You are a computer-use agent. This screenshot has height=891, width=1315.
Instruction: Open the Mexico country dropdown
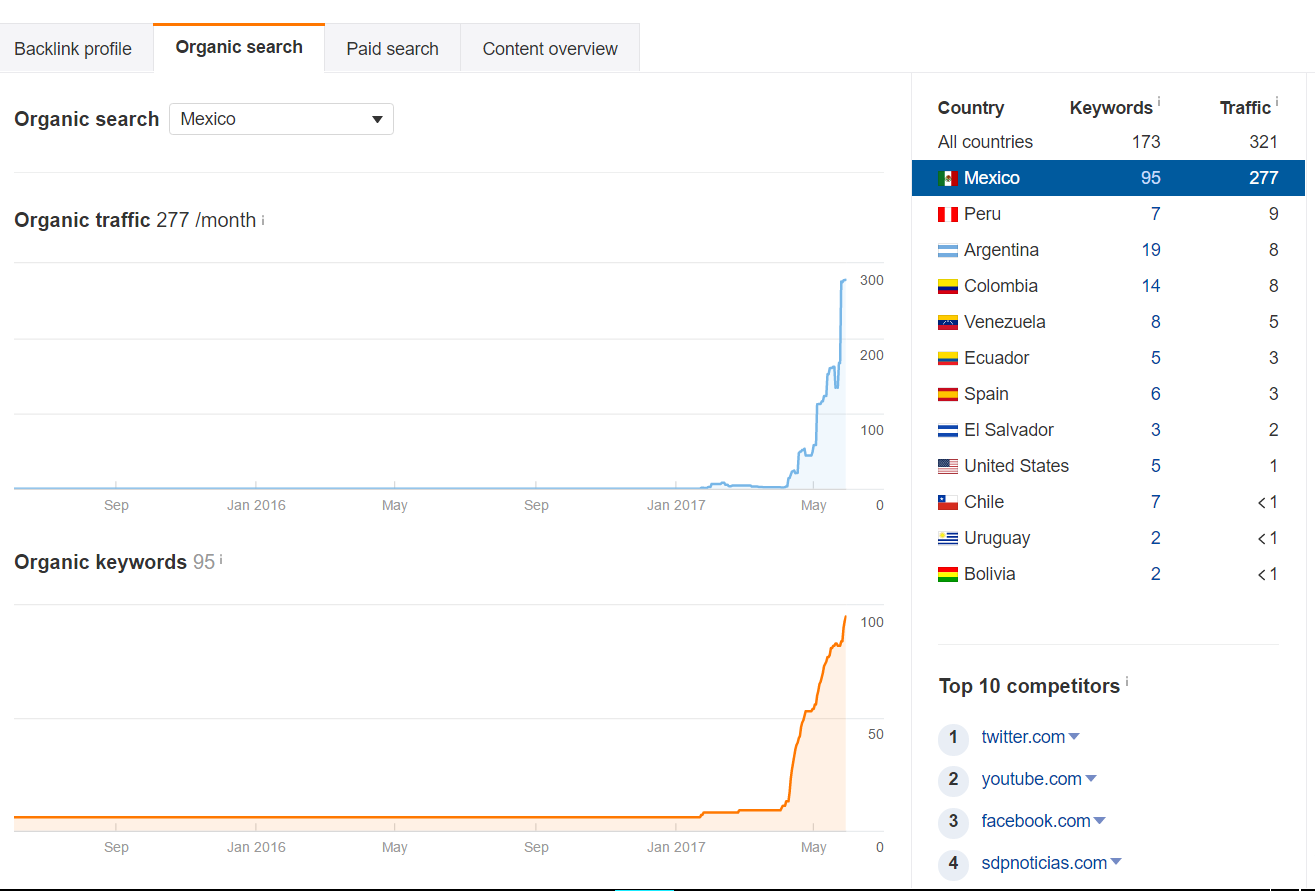[281, 119]
